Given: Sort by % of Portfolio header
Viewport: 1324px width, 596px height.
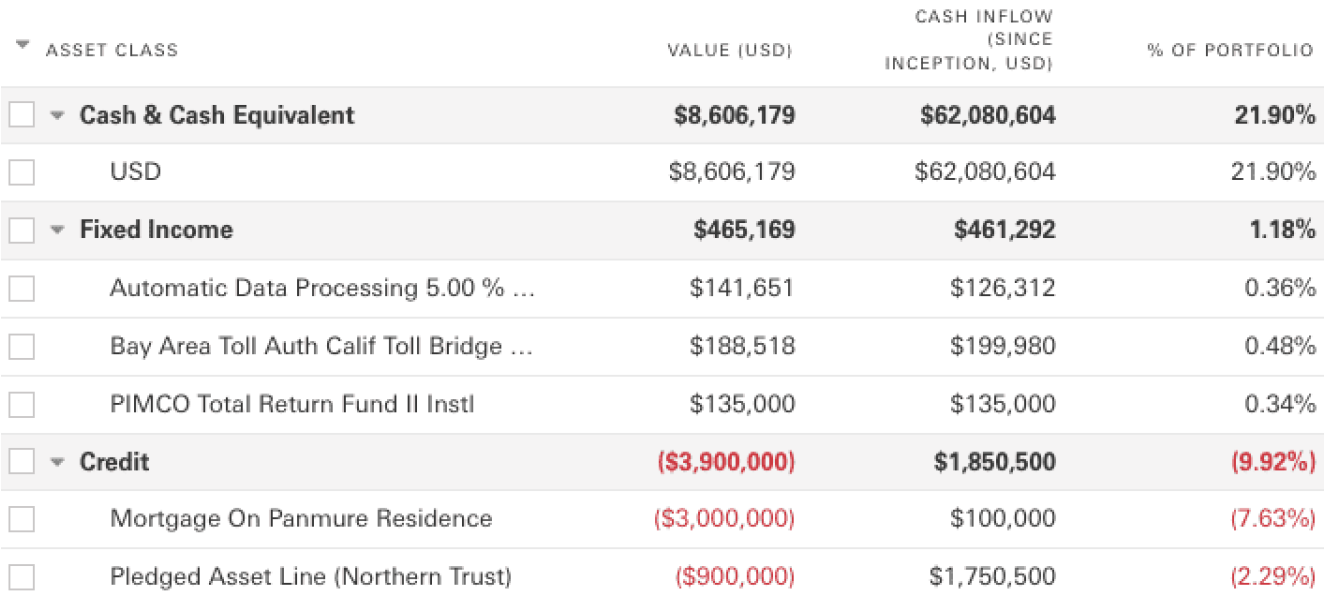Looking at the screenshot, I should (1230, 50).
